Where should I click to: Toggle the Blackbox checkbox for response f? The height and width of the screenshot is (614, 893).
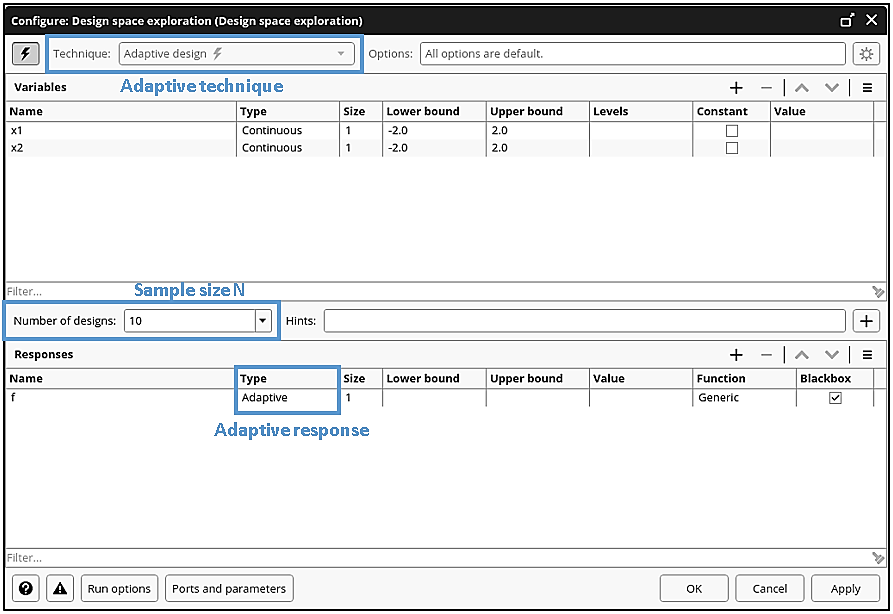coord(835,398)
